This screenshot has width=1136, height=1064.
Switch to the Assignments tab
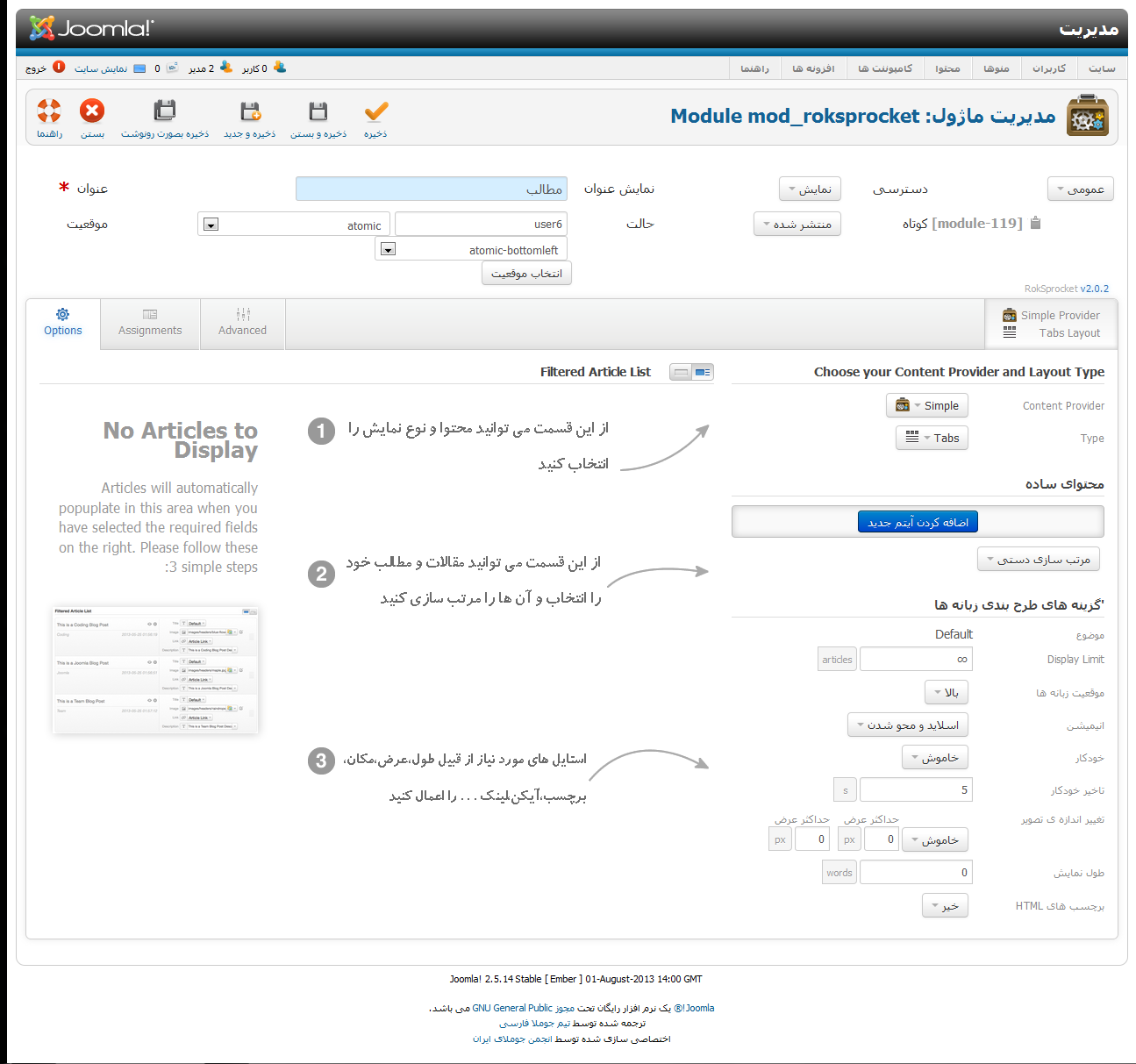[x=150, y=323]
